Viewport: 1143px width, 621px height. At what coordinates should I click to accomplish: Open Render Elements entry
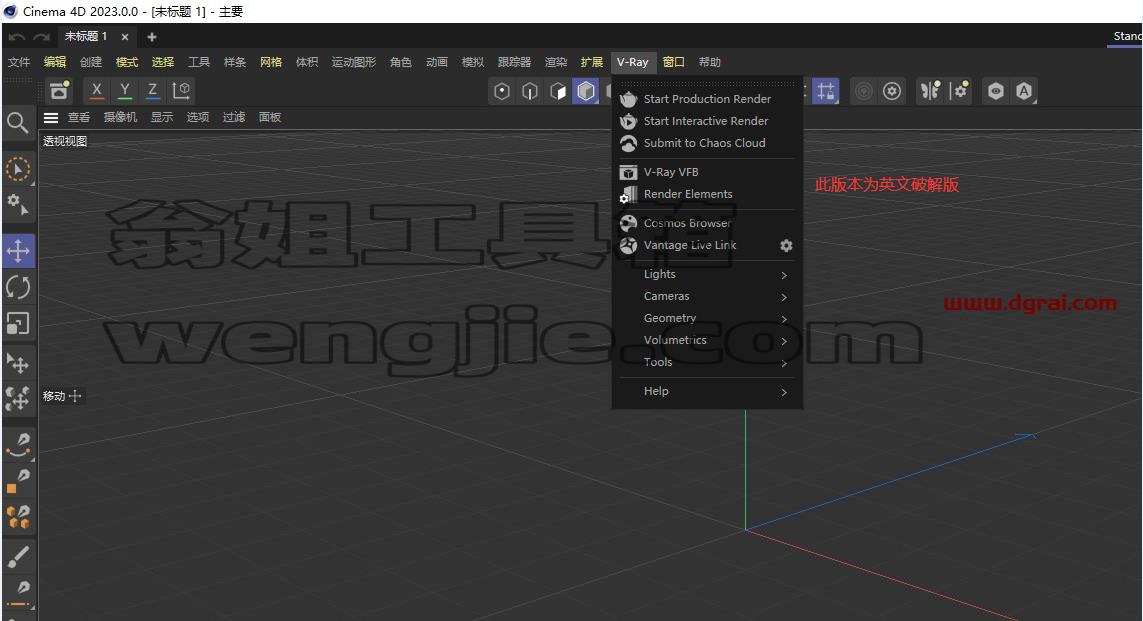[707, 194]
